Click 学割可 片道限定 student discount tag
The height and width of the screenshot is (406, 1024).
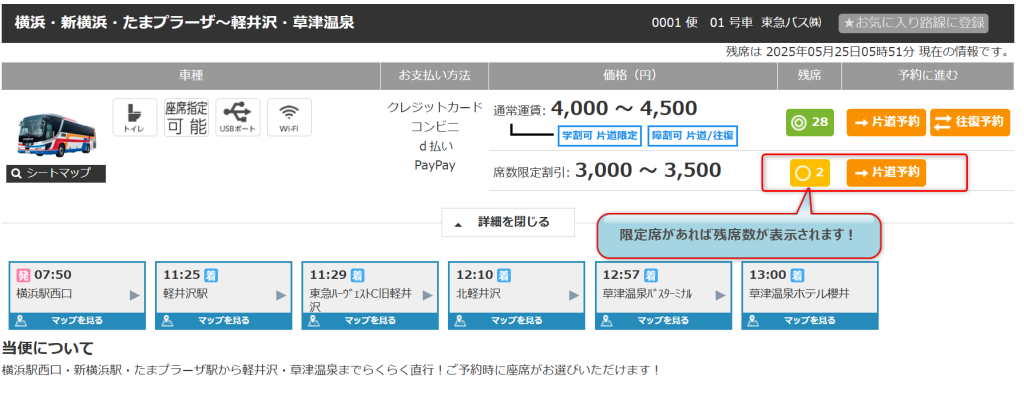pyautogui.click(x=599, y=136)
